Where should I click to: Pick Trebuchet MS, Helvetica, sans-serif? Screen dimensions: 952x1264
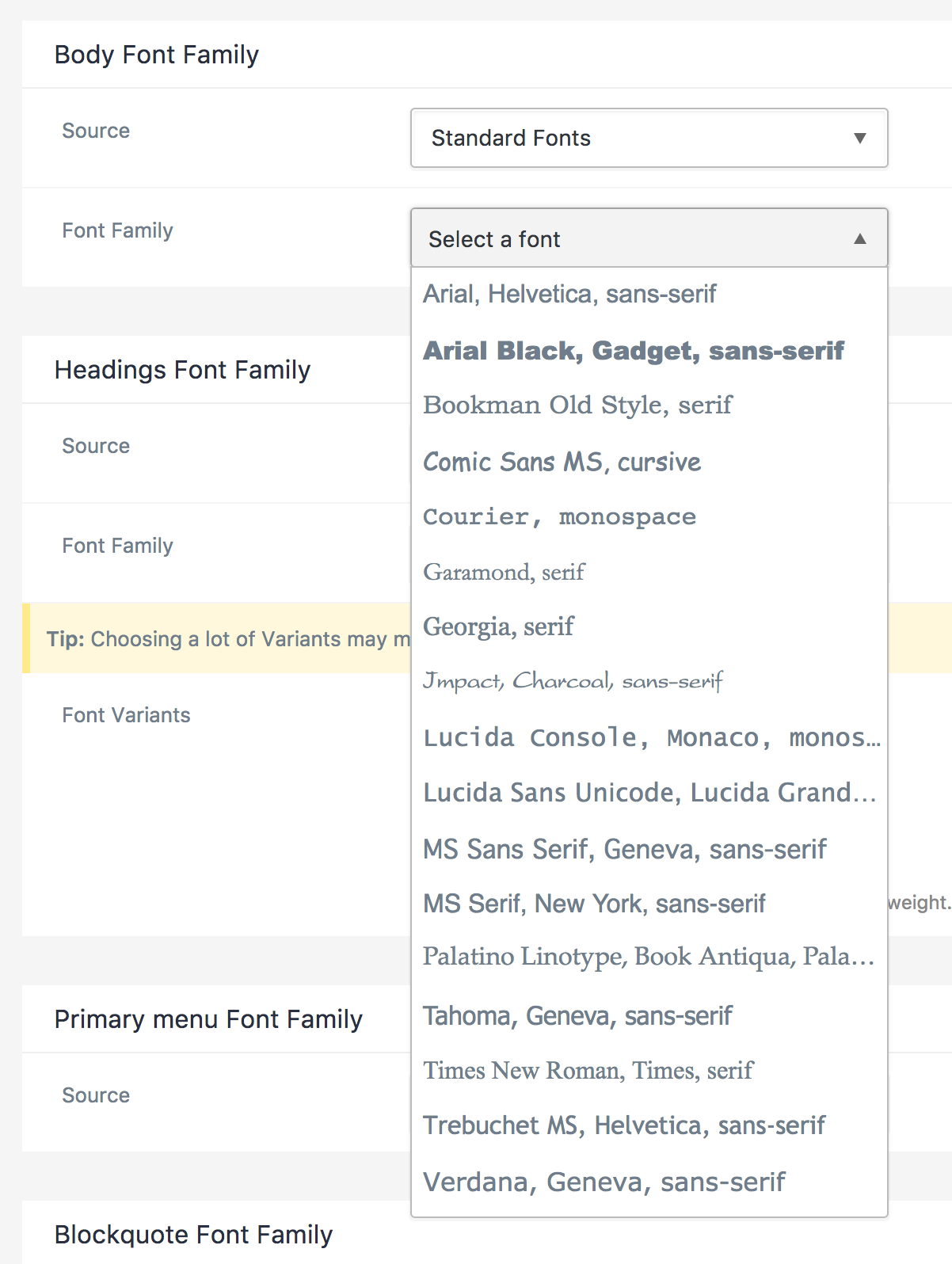[623, 1125]
